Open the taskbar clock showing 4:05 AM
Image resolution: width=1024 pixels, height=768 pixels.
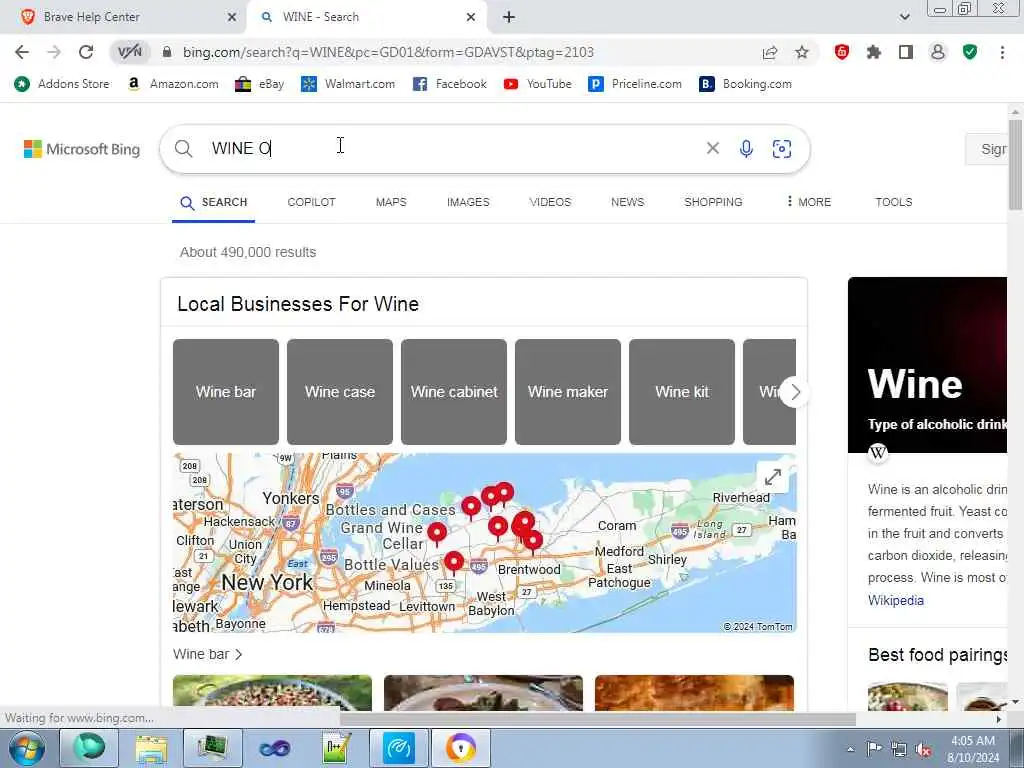pos(973,749)
